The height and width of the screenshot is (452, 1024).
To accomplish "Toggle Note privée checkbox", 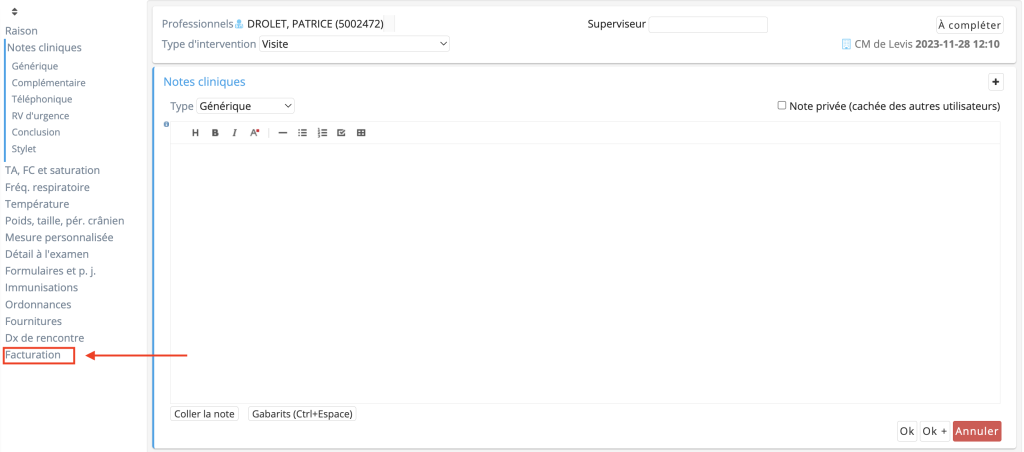I will click(782, 105).
